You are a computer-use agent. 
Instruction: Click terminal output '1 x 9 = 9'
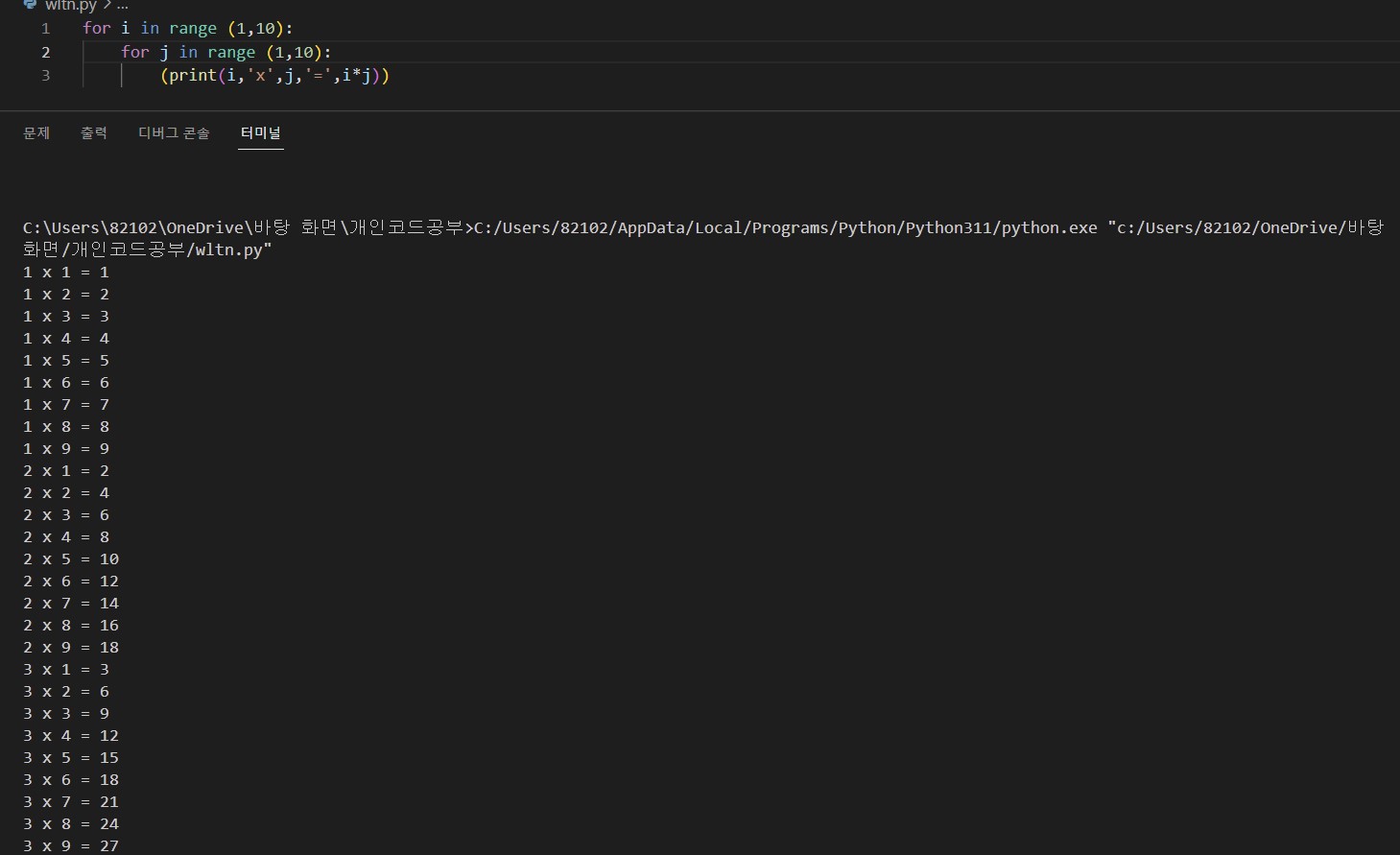pyautogui.click(x=66, y=449)
